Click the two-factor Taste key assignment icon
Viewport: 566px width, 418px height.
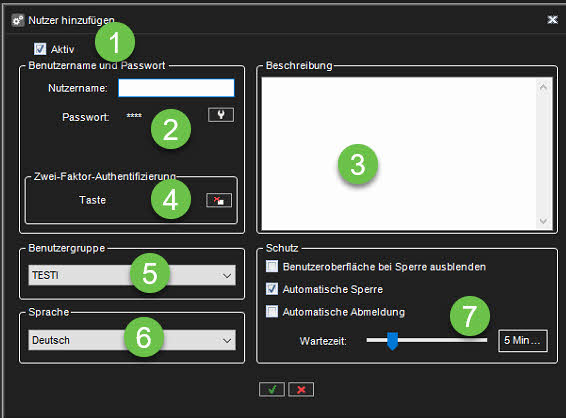219,200
